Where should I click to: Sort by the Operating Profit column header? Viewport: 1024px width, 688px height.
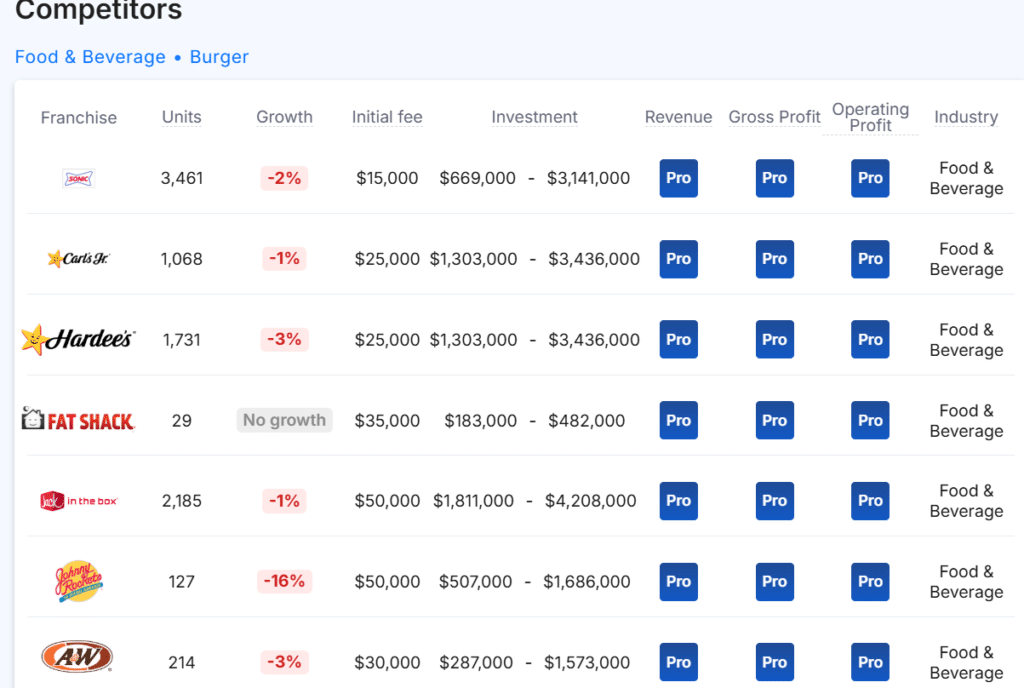pos(871,117)
